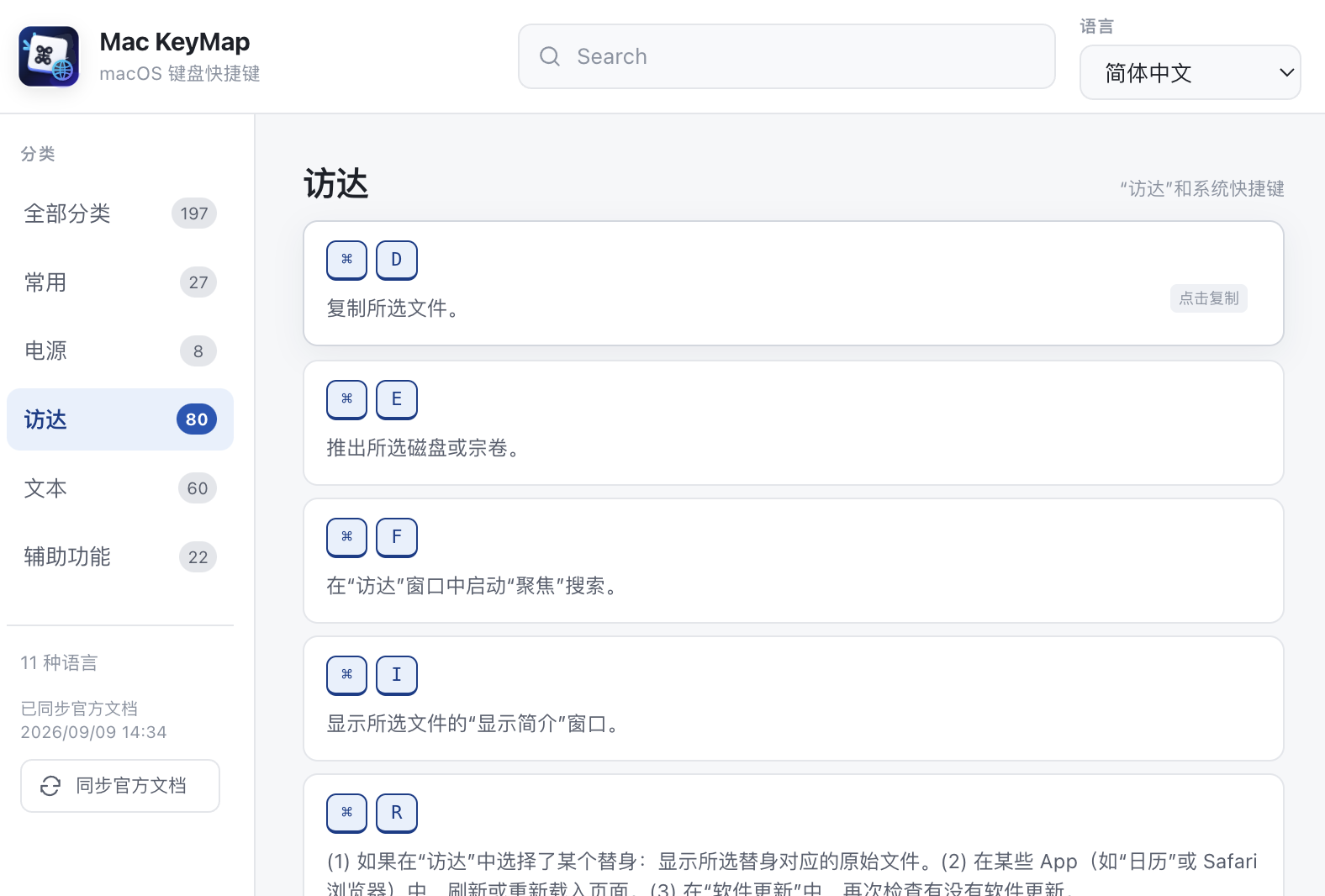Click the 访达 section heading
The width and height of the screenshot is (1325, 896).
[x=336, y=183]
